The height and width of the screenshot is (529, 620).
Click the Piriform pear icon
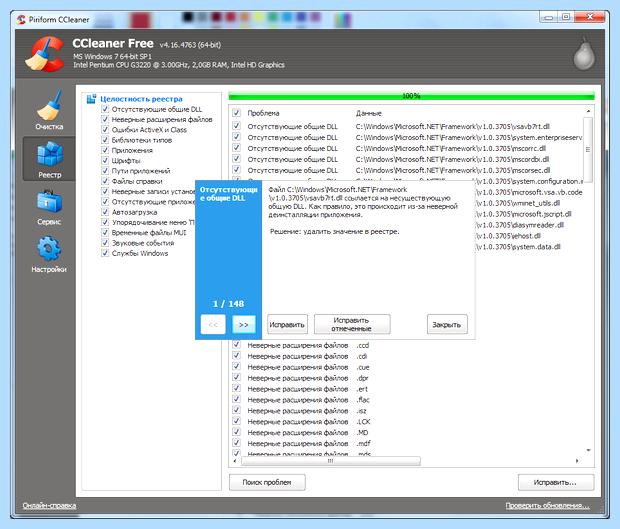click(x=584, y=54)
